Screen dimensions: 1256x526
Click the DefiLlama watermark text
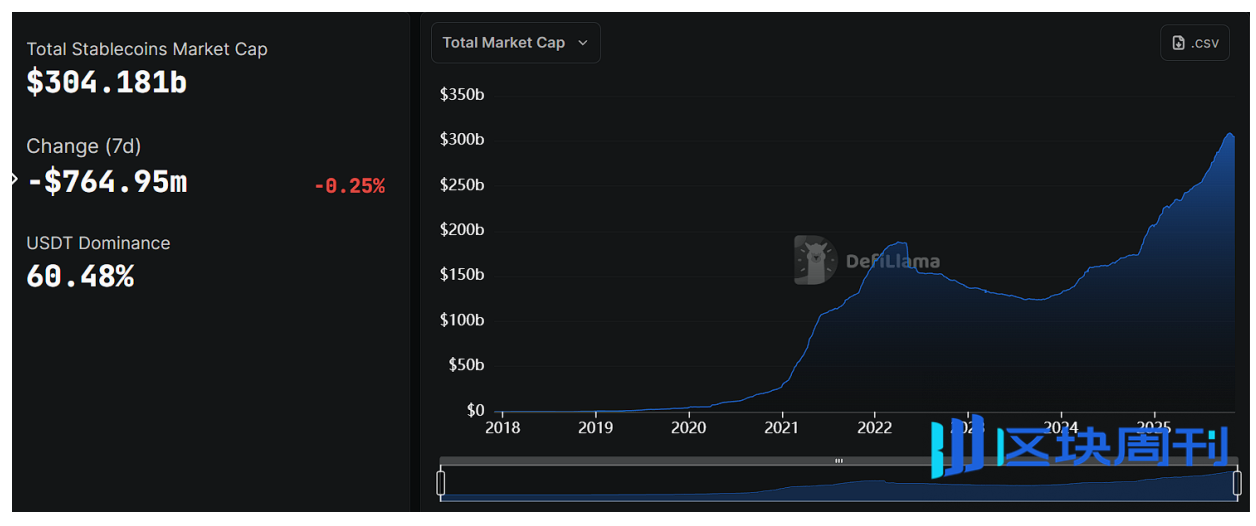(893, 262)
